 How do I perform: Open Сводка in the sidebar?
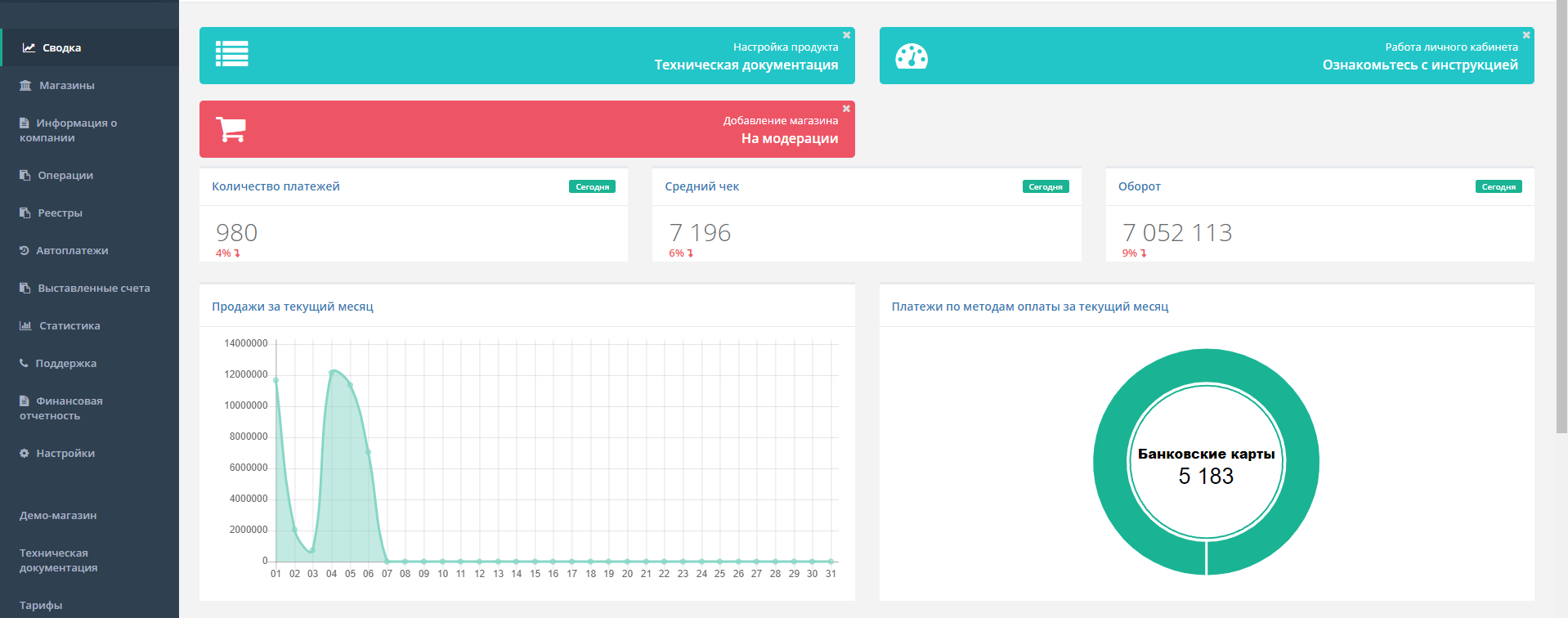point(89,47)
